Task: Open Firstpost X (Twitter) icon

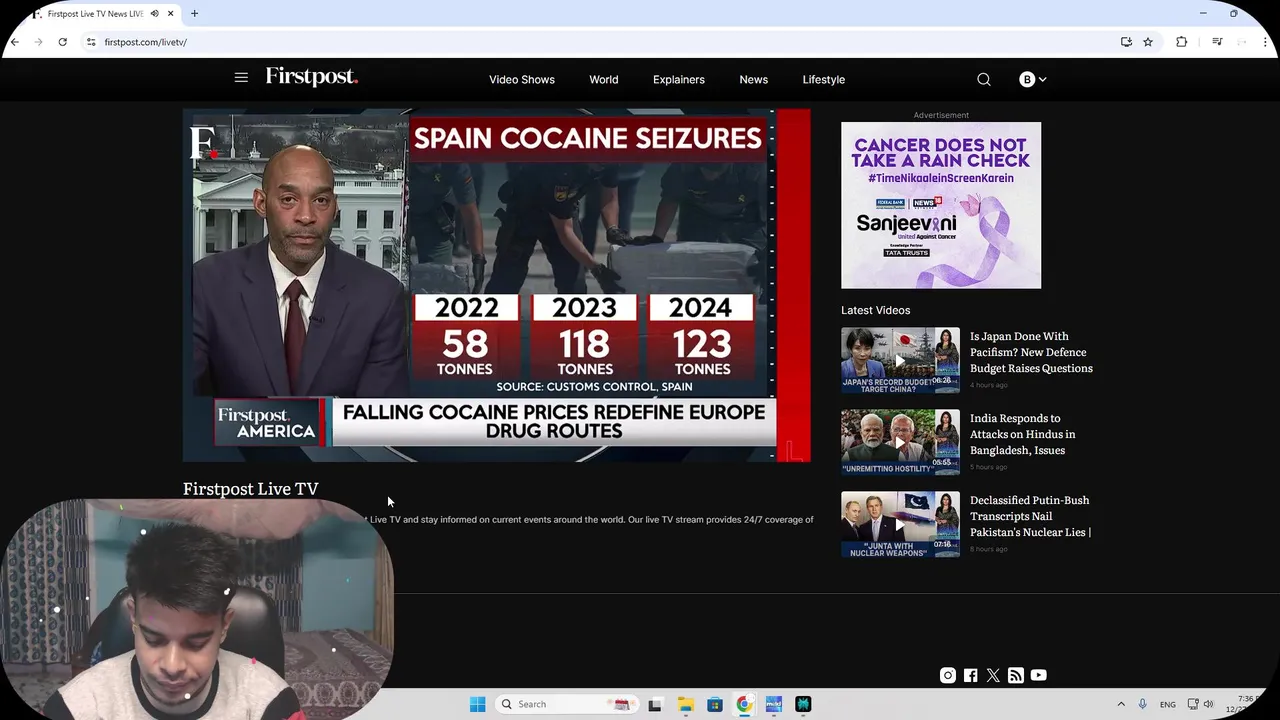Action: tap(993, 675)
